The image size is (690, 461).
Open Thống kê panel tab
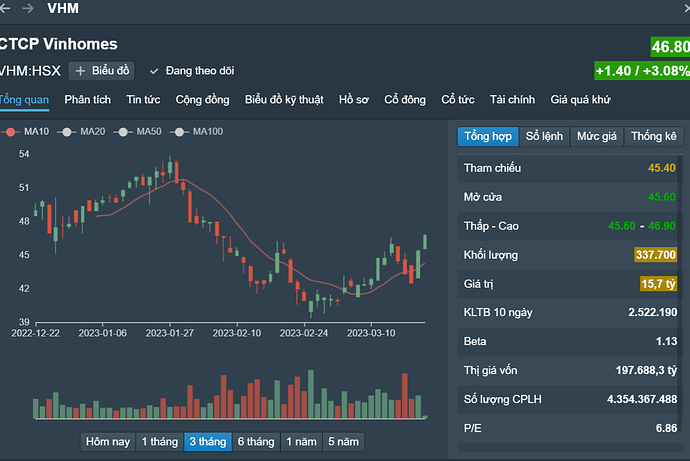654,136
